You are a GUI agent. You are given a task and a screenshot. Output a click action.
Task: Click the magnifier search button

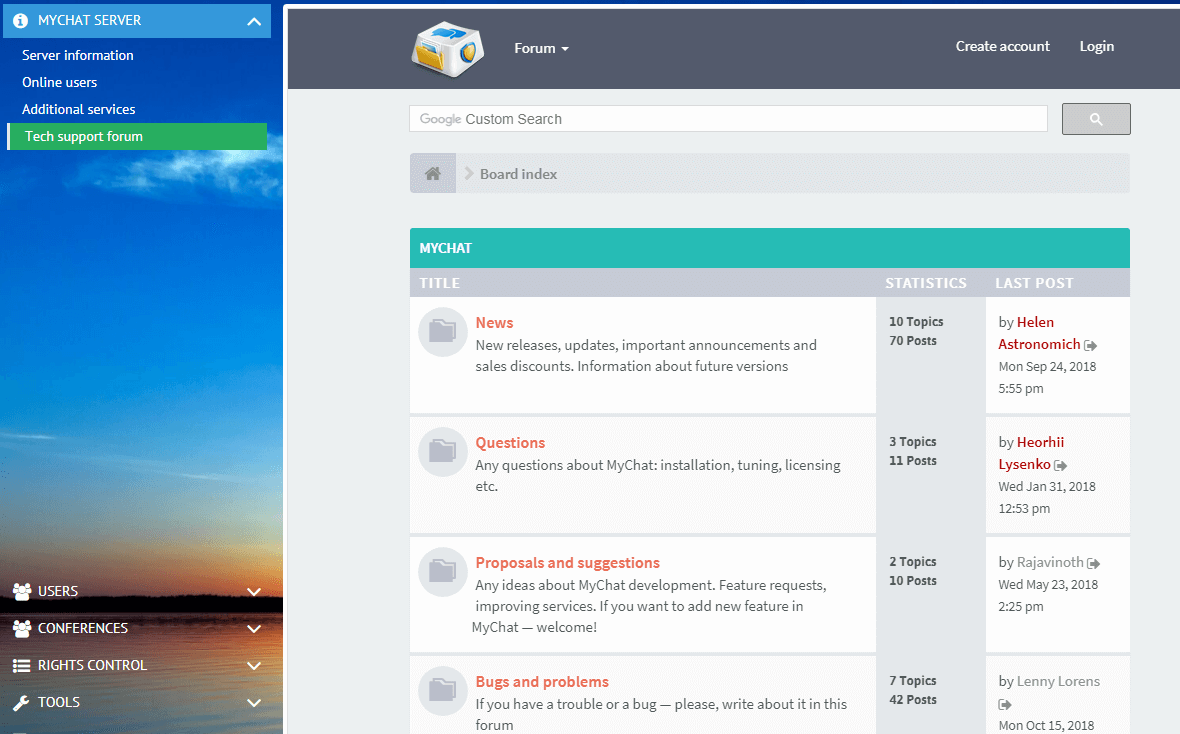1096,119
